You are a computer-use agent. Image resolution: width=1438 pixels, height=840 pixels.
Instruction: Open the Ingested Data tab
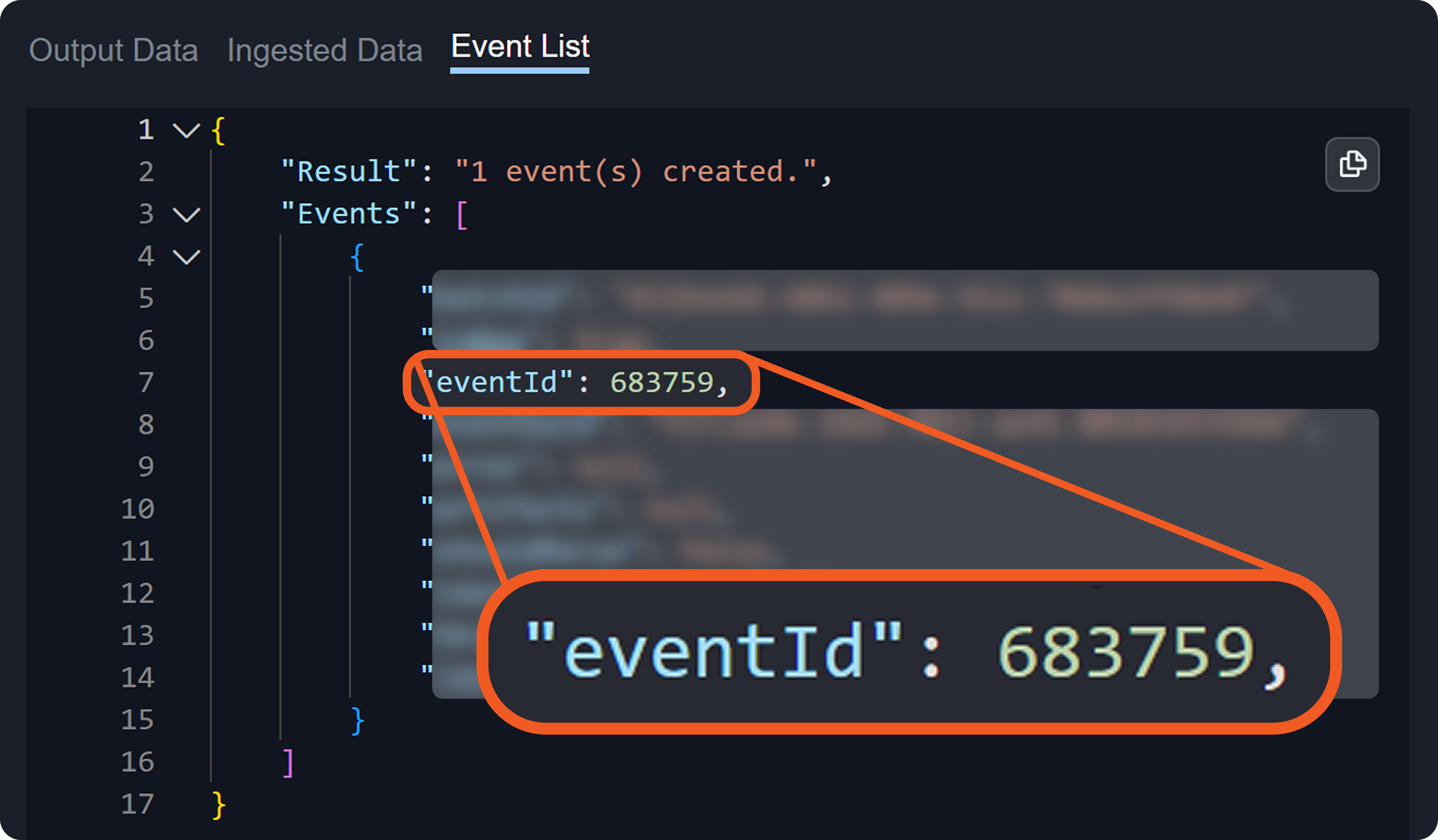325,50
